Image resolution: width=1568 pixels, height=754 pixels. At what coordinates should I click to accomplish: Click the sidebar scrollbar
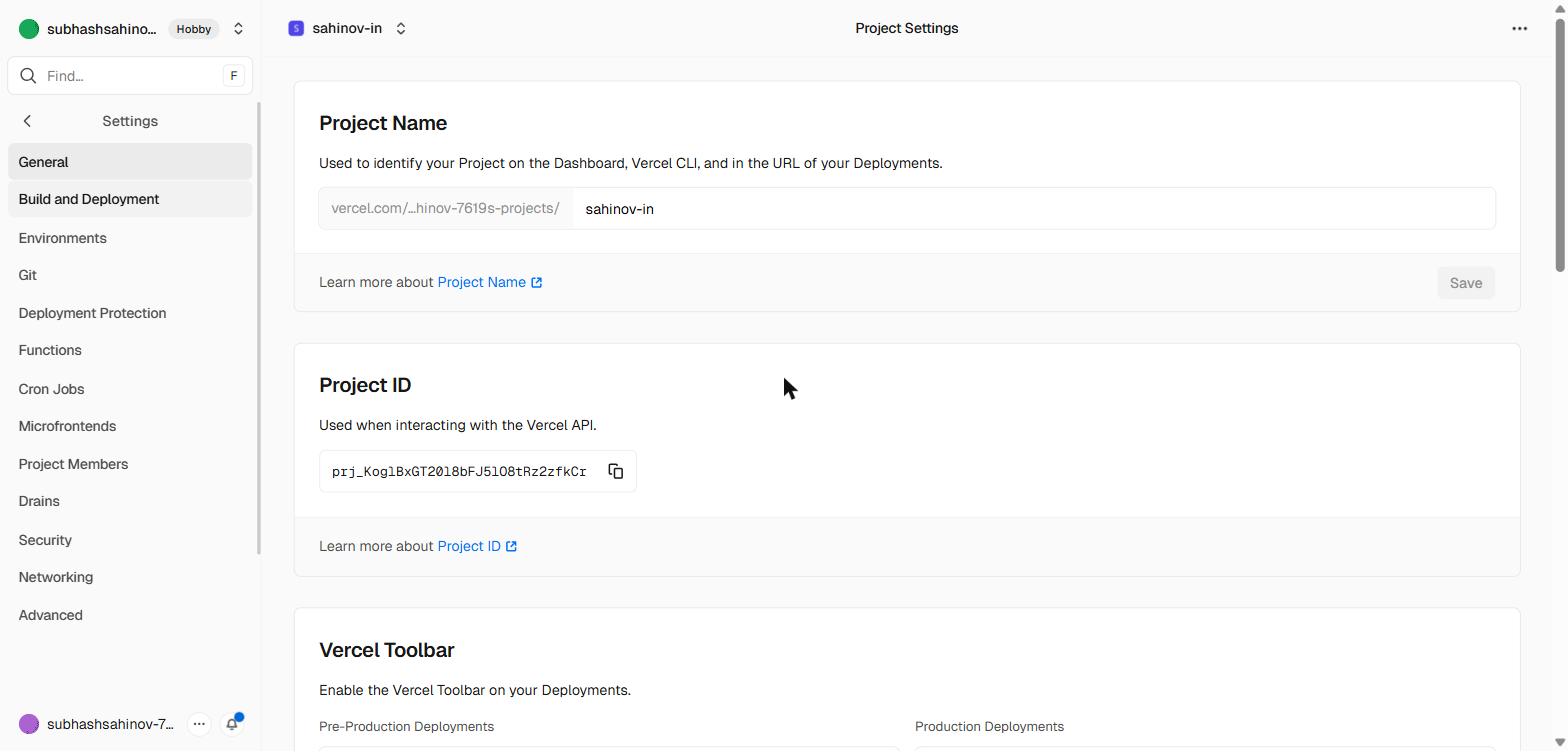[259, 328]
